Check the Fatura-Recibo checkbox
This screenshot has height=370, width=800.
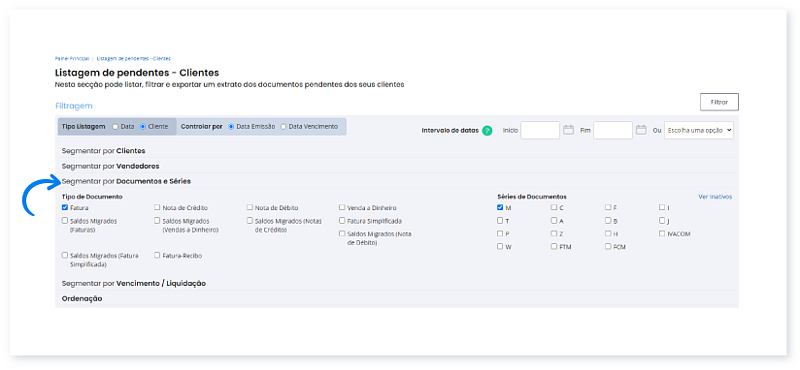point(157,255)
